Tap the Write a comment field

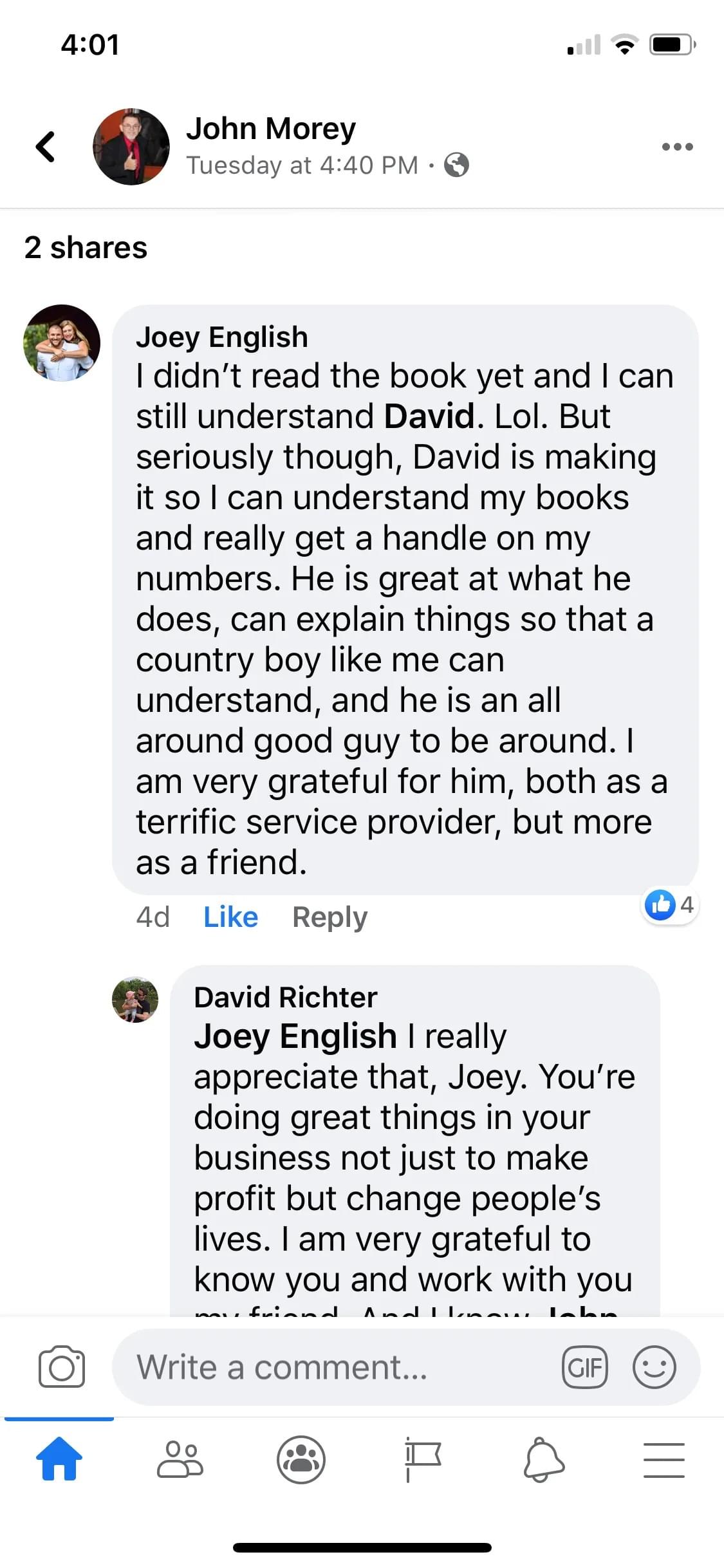[x=335, y=1367]
